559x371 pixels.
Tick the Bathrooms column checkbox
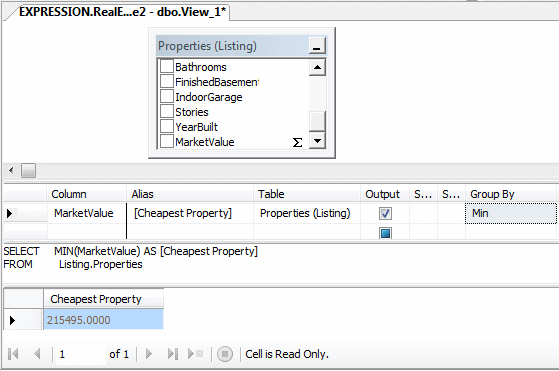166,66
